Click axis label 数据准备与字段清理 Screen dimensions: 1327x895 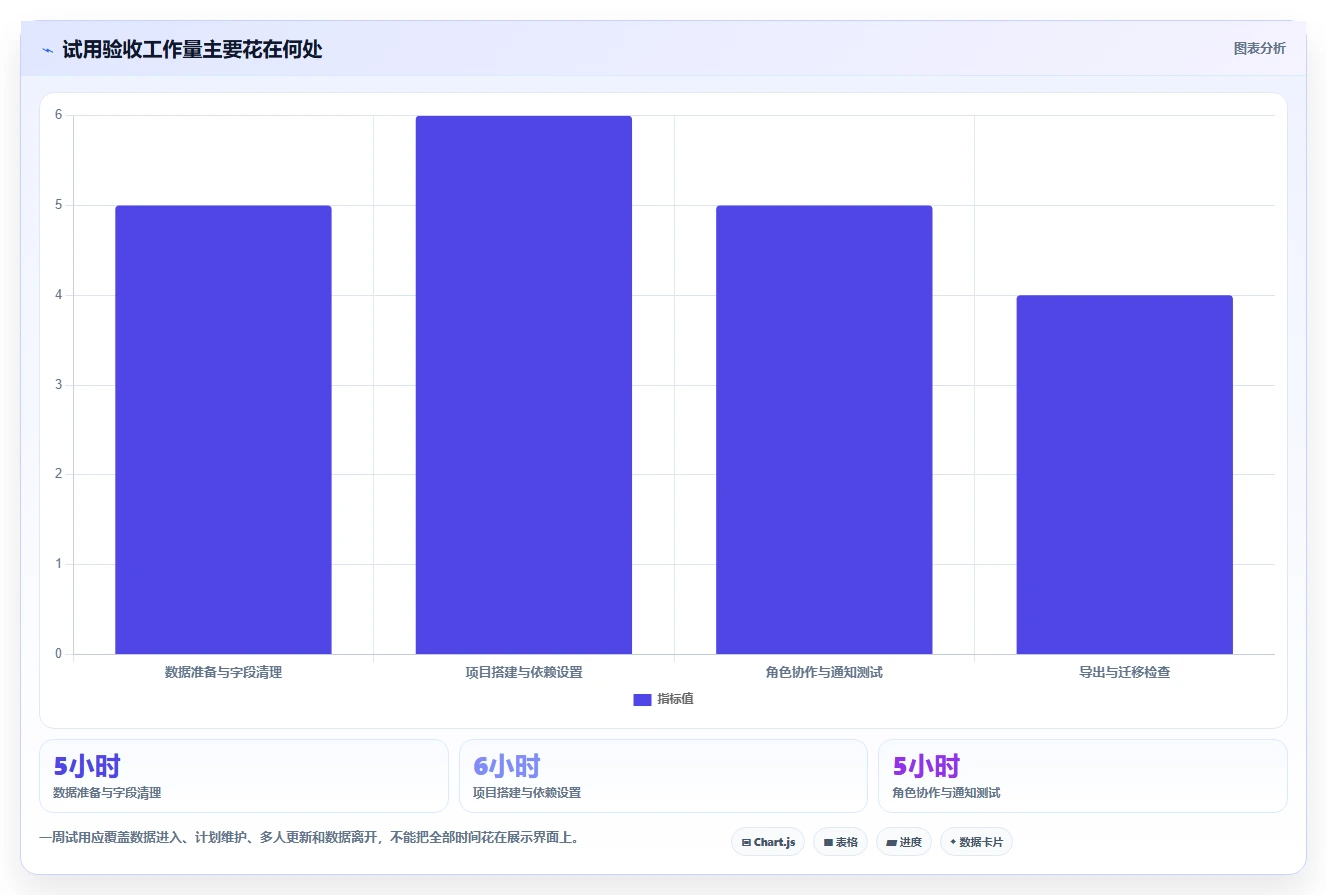(223, 672)
